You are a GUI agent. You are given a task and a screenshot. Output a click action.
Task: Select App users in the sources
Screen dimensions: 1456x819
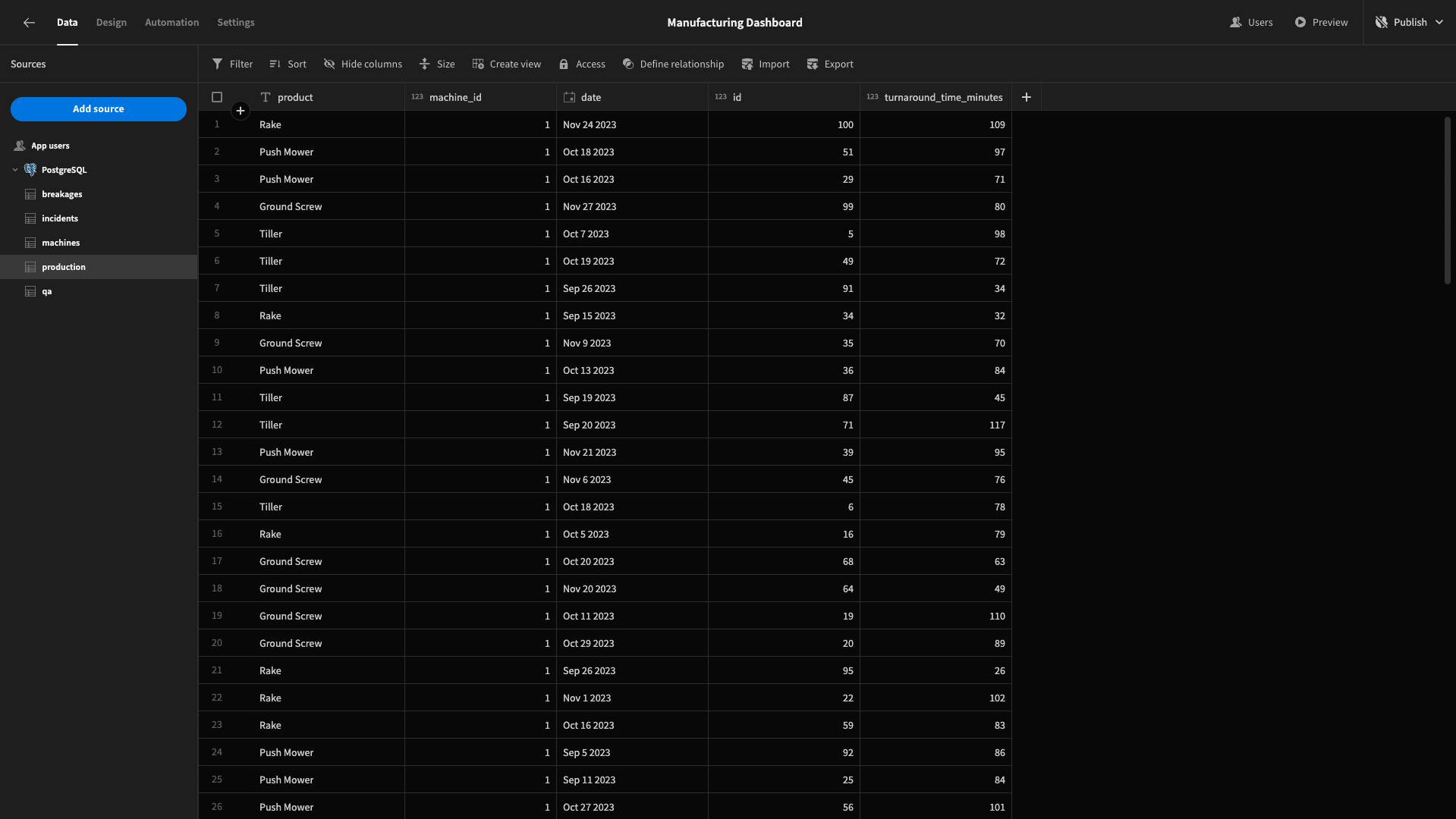point(99,146)
